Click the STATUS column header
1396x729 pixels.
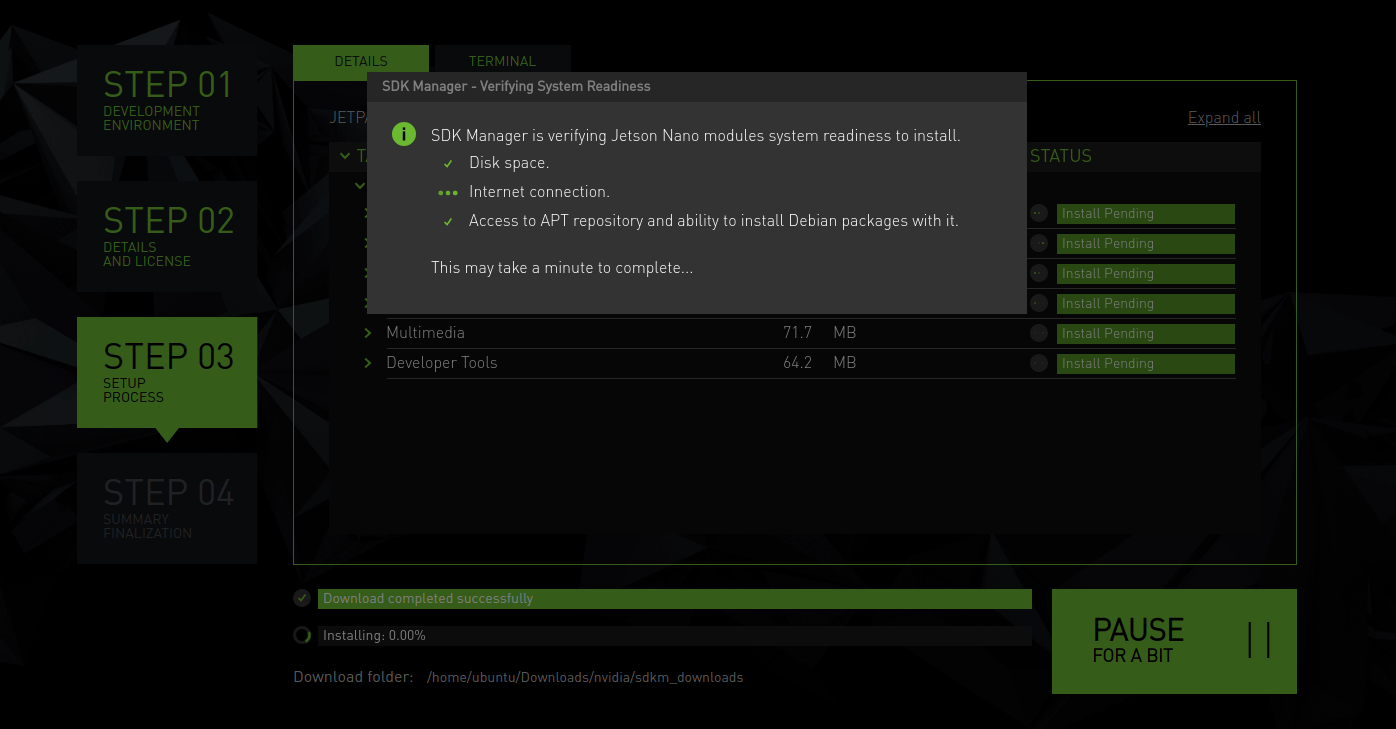[1061, 156]
